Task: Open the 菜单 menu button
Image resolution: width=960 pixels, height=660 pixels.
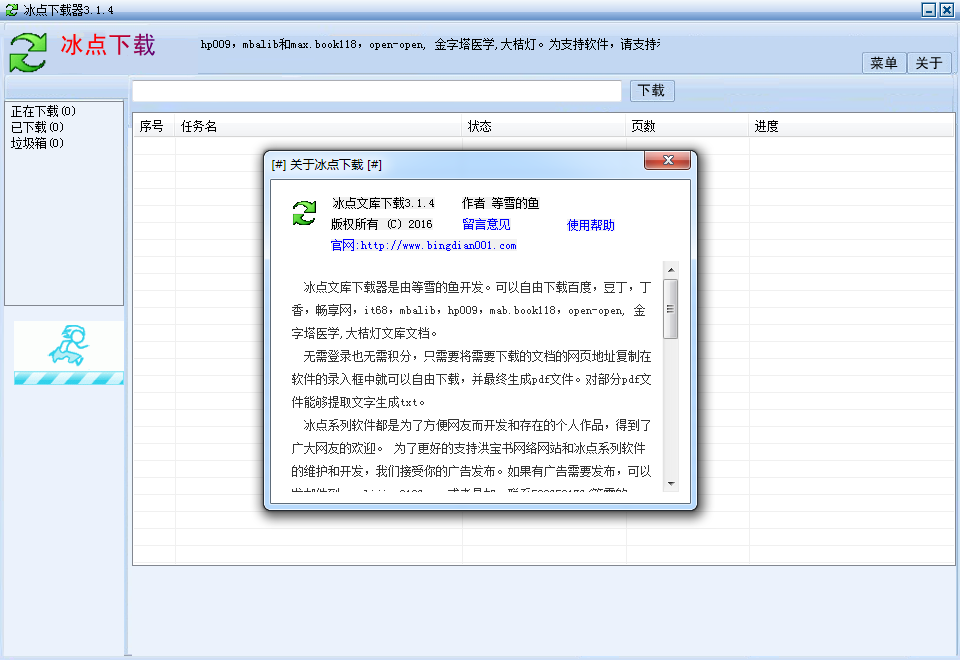Action: tap(883, 63)
